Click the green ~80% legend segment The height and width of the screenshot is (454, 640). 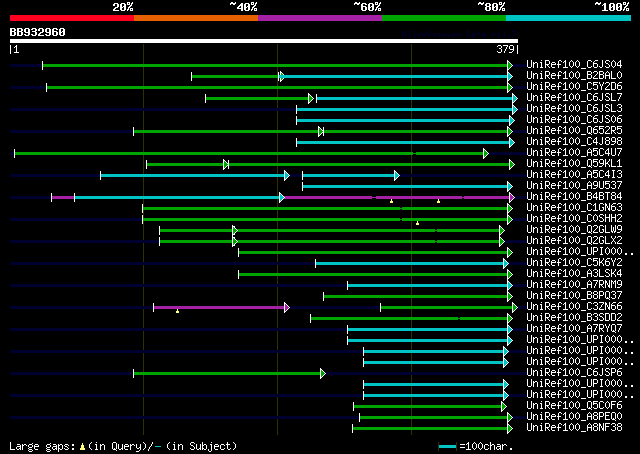point(444,18)
